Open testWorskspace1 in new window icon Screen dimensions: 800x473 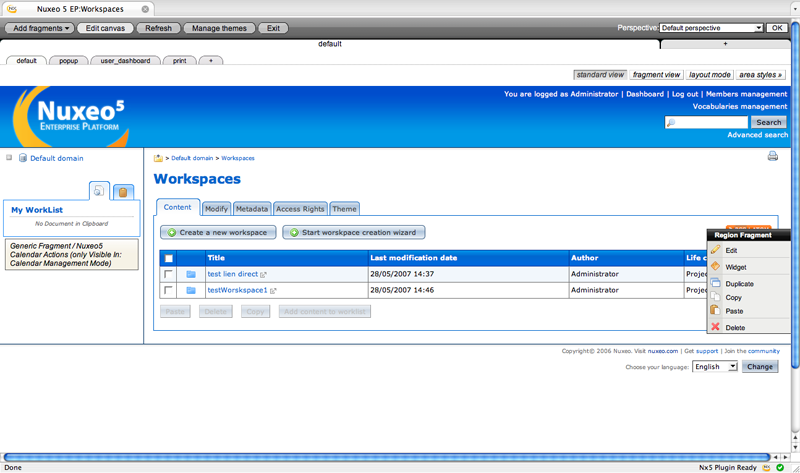point(273,291)
